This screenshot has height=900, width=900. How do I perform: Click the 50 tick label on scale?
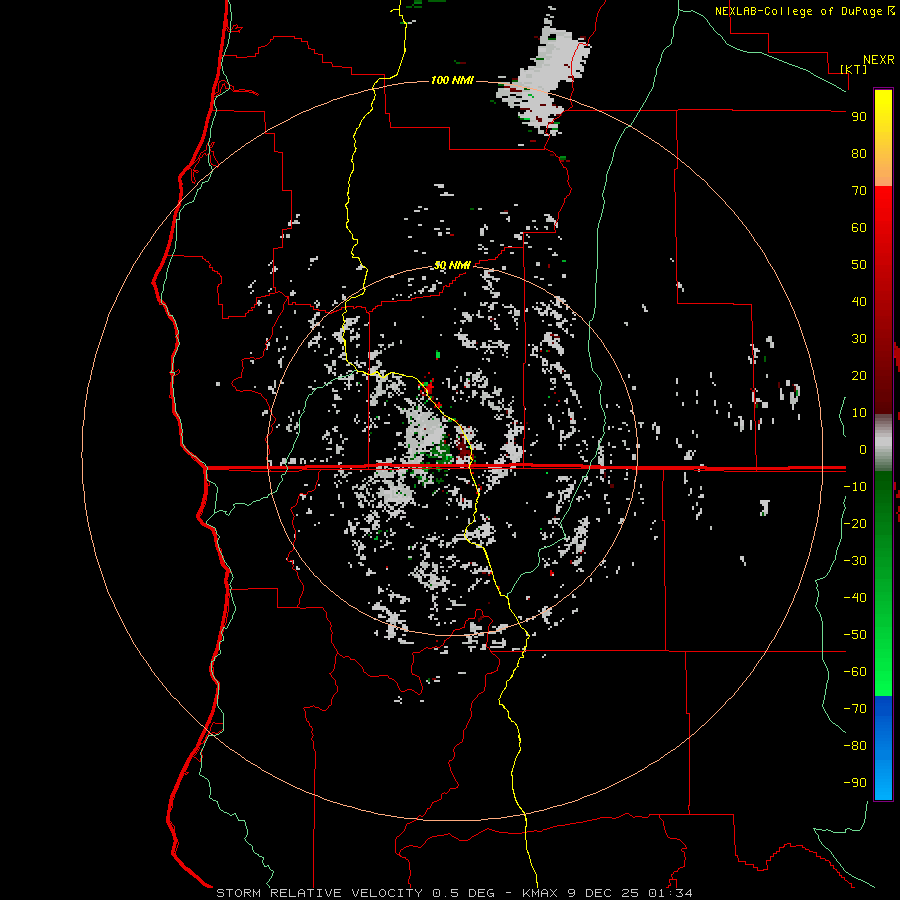859,265
